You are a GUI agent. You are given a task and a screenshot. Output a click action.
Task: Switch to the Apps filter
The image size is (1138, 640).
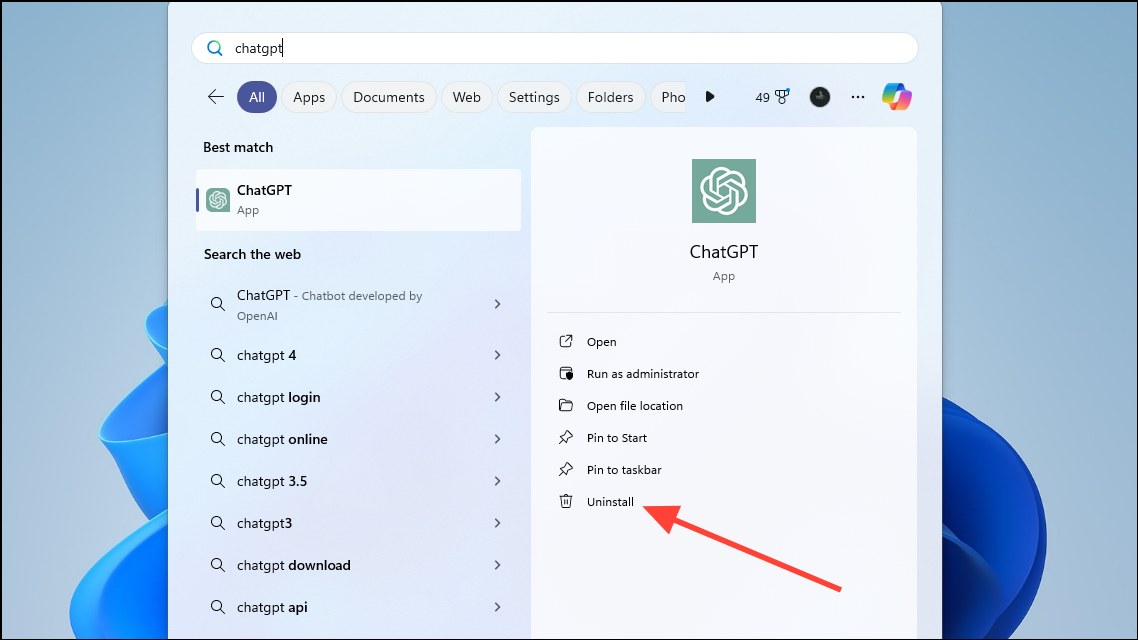click(309, 97)
